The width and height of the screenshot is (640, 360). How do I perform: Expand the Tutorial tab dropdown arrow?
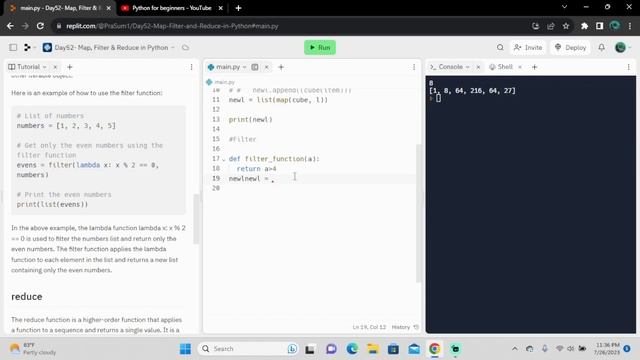[x=44, y=67]
